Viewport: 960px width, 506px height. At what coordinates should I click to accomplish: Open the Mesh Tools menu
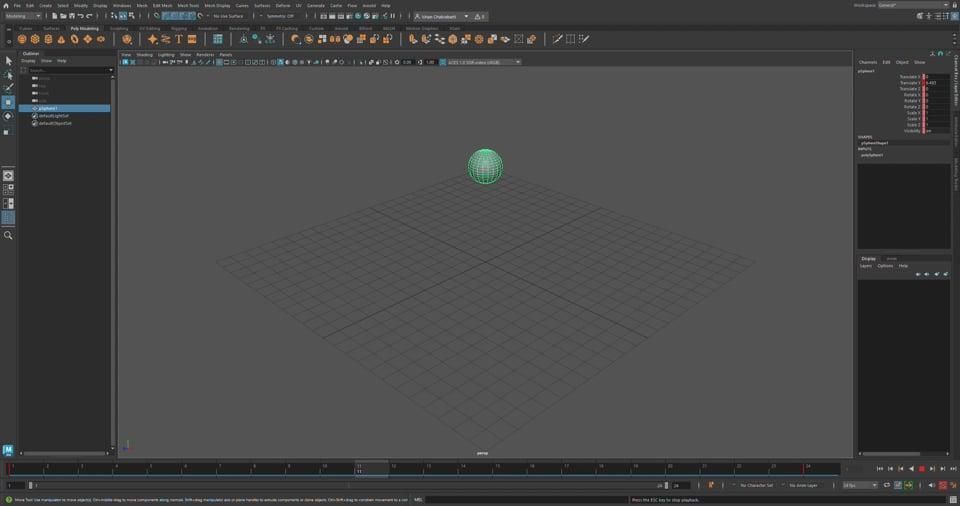[x=188, y=6]
